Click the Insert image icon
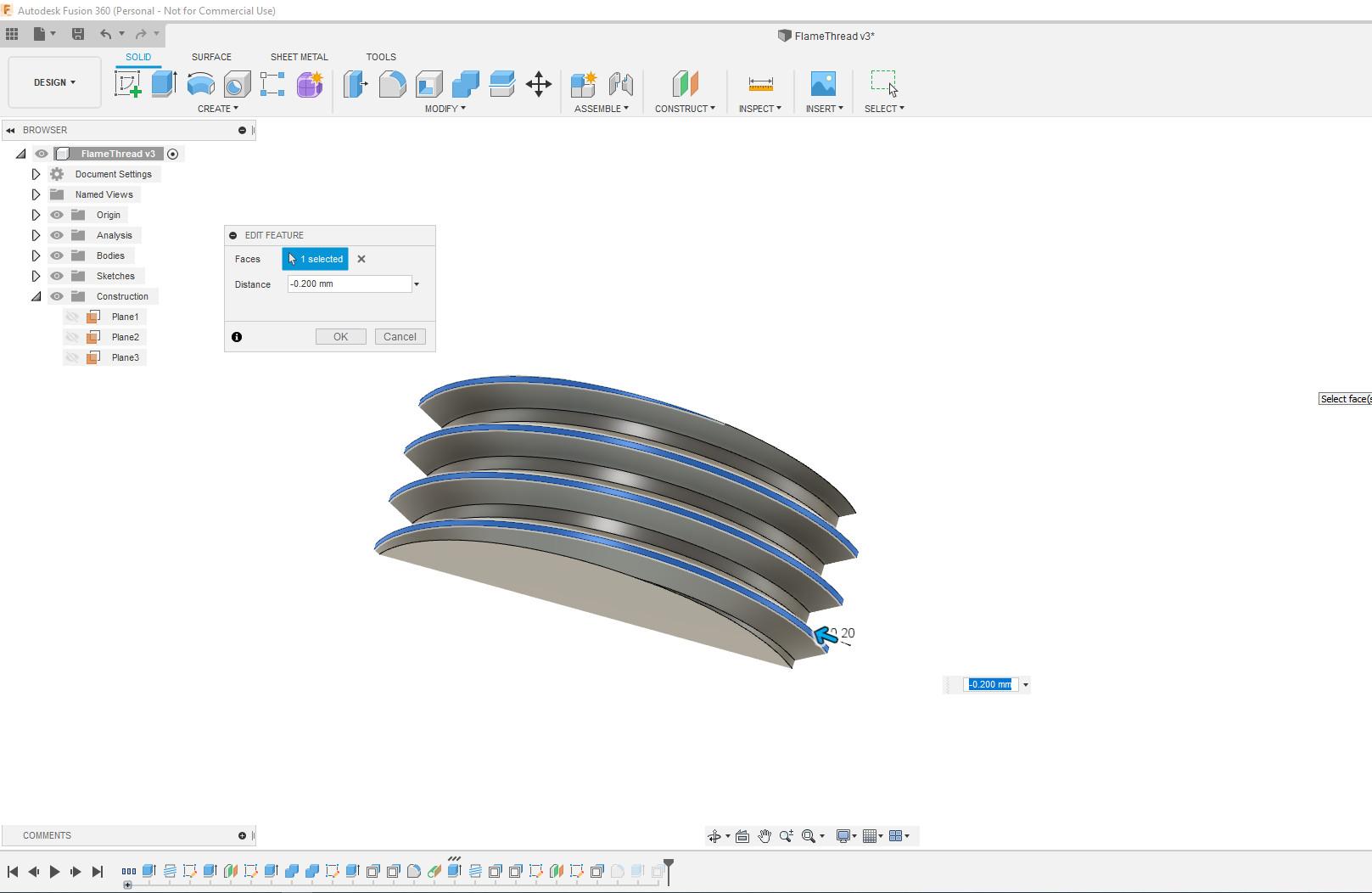Screen dimensions: 1372x893 (x=823, y=84)
